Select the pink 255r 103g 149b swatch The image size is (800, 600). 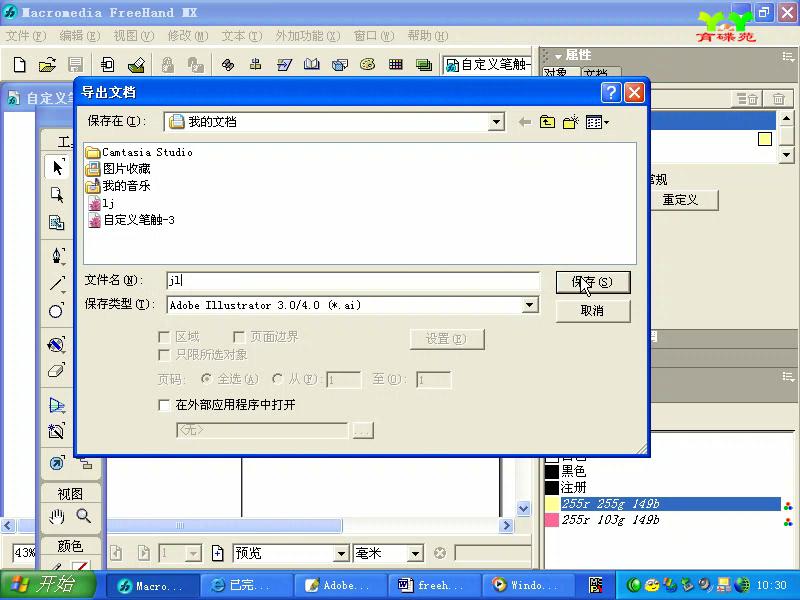click(x=663, y=520)
